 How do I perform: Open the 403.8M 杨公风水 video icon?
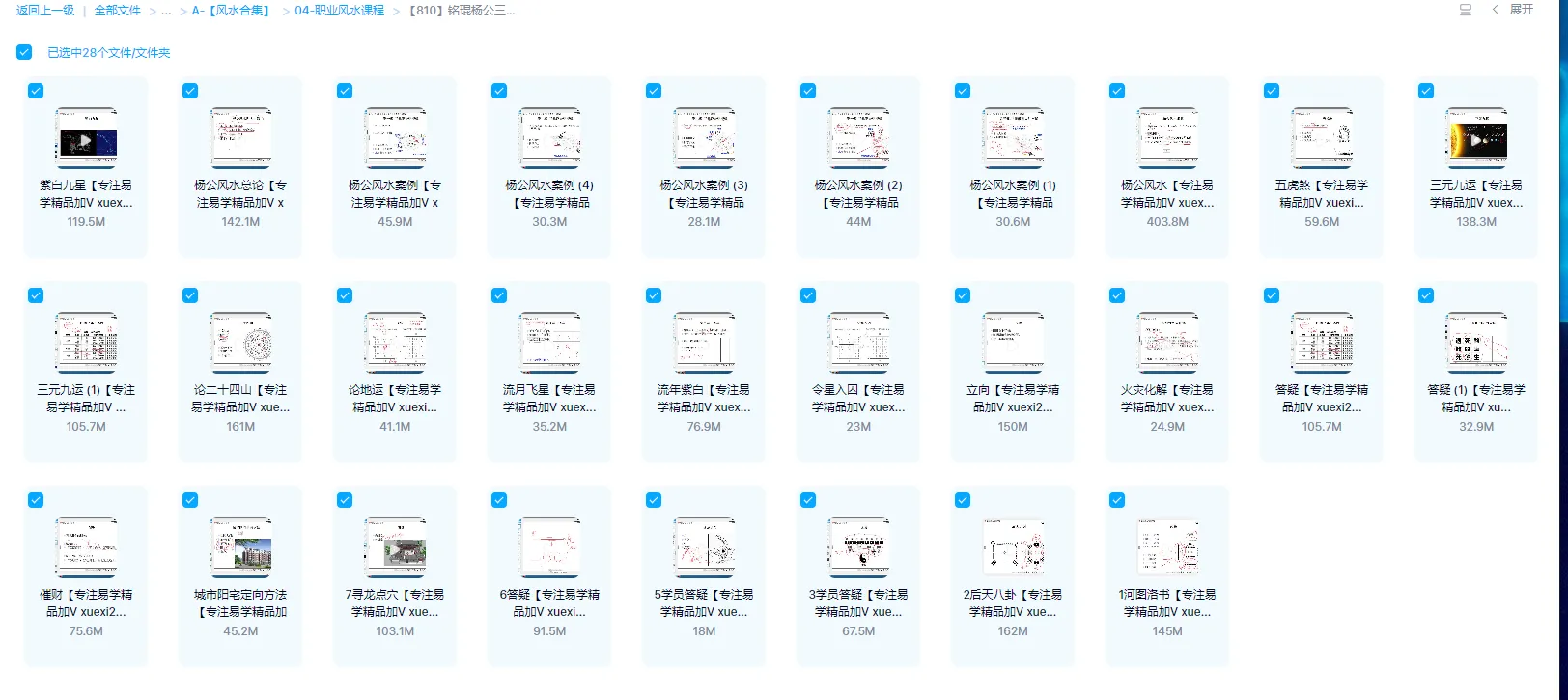pyautogui.click(x=1167, y=139)
